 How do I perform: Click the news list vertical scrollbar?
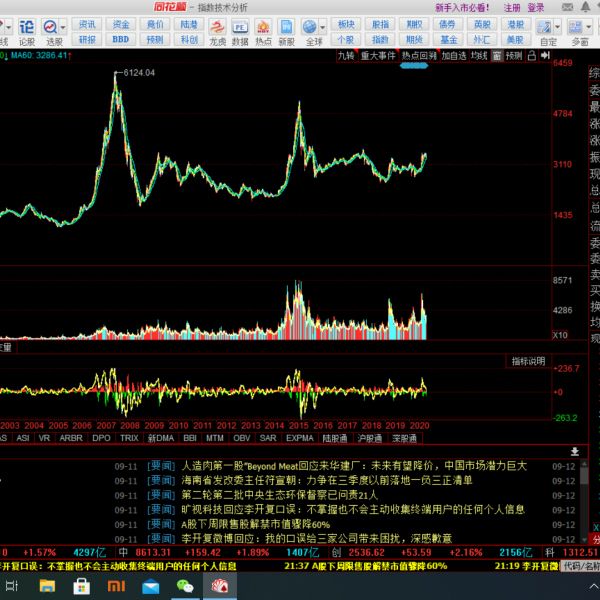pyautogui.click(x=584, y=502)
